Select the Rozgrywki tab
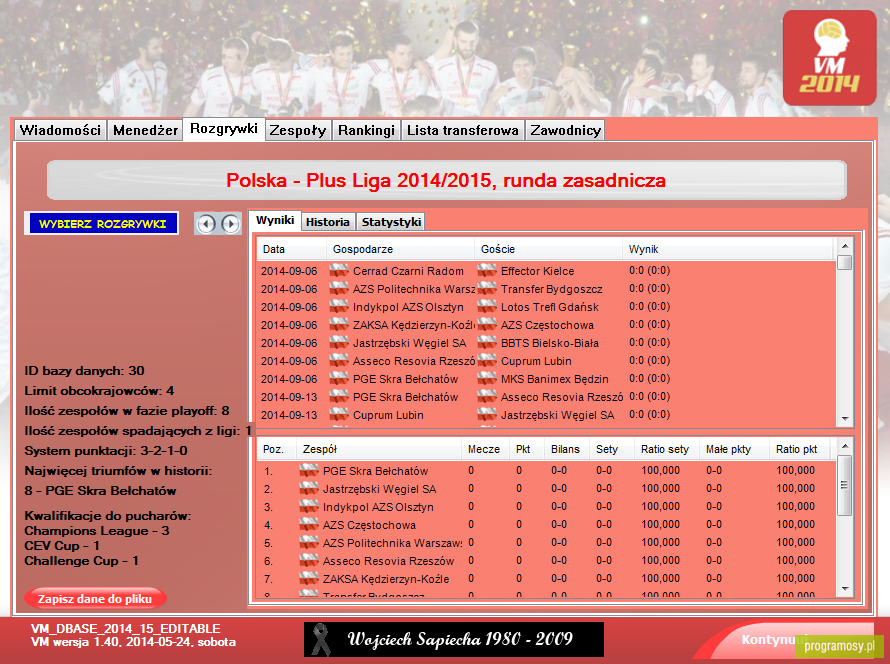The width and height of the screenshot is (890, 664). 224,129
